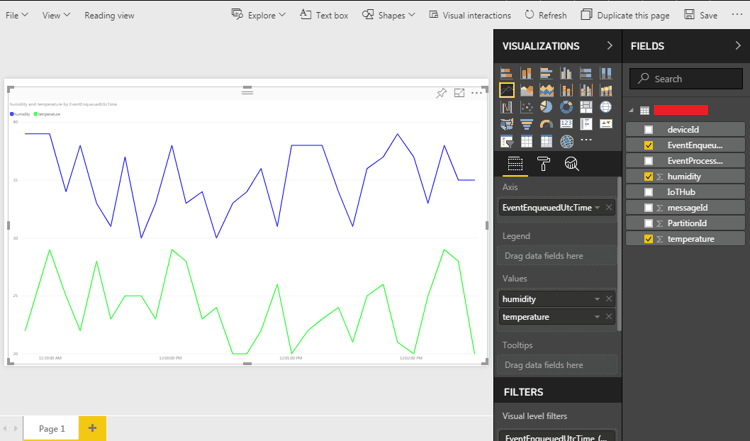Tick the IoTHub field checkbox
Viewport: 750px width, 441px height.
(649, 192)
